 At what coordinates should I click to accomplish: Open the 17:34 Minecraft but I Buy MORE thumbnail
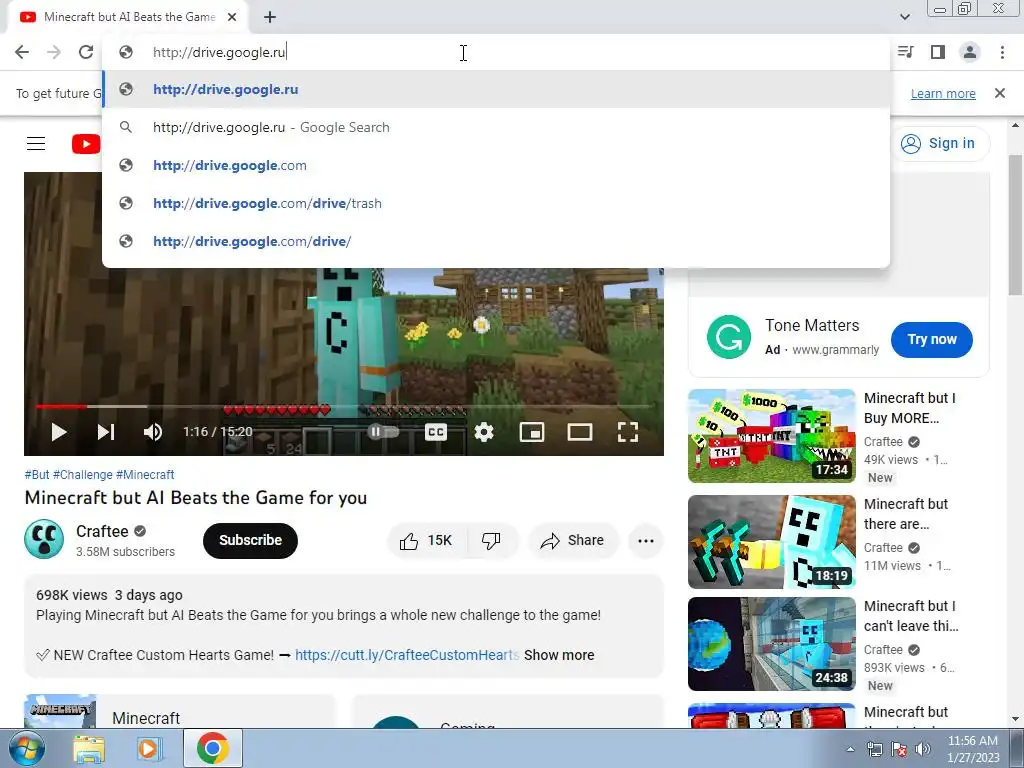(x=771, y=436)
